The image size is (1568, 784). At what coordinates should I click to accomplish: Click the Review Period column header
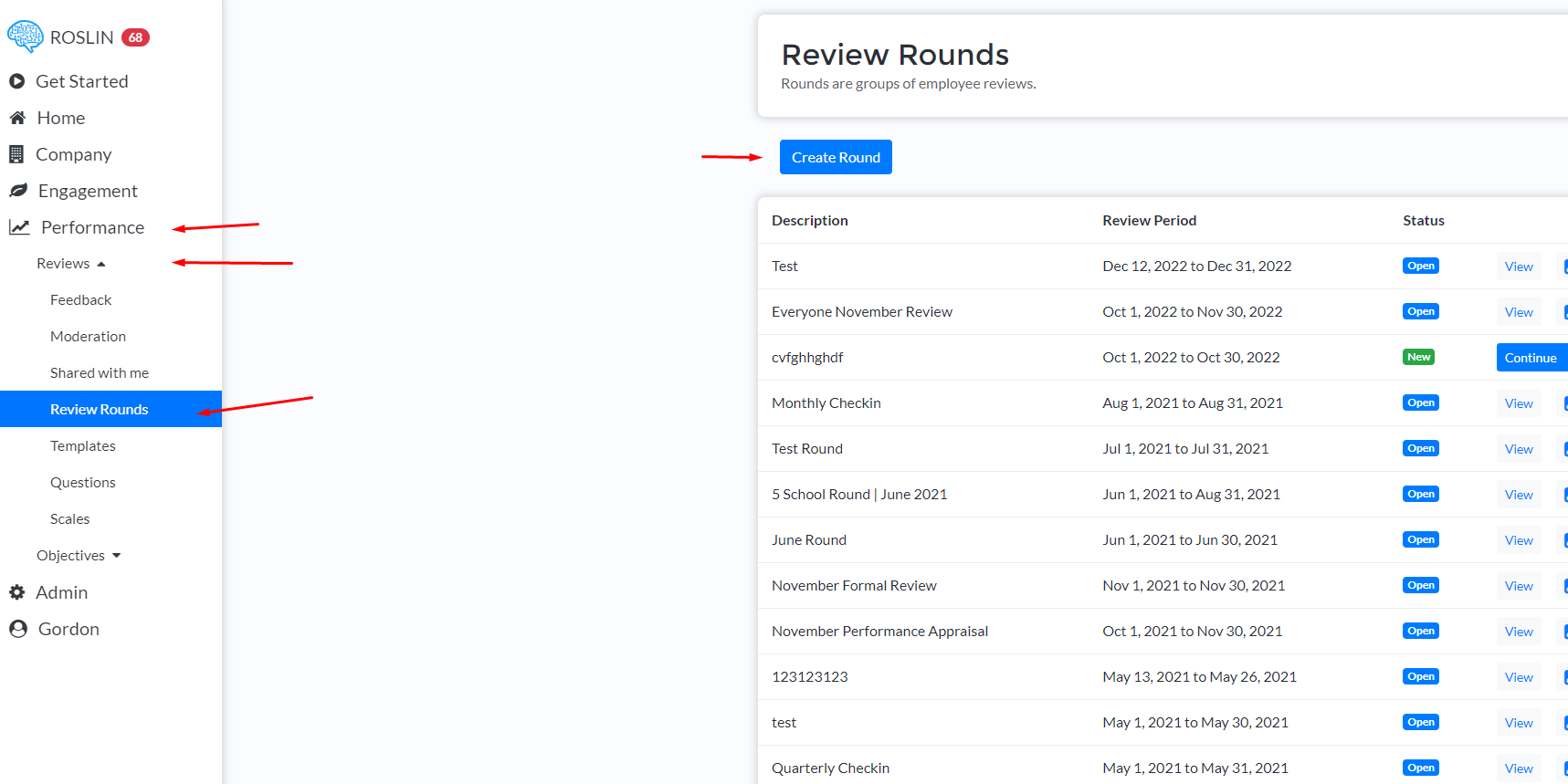click(x=1150, y=221)
